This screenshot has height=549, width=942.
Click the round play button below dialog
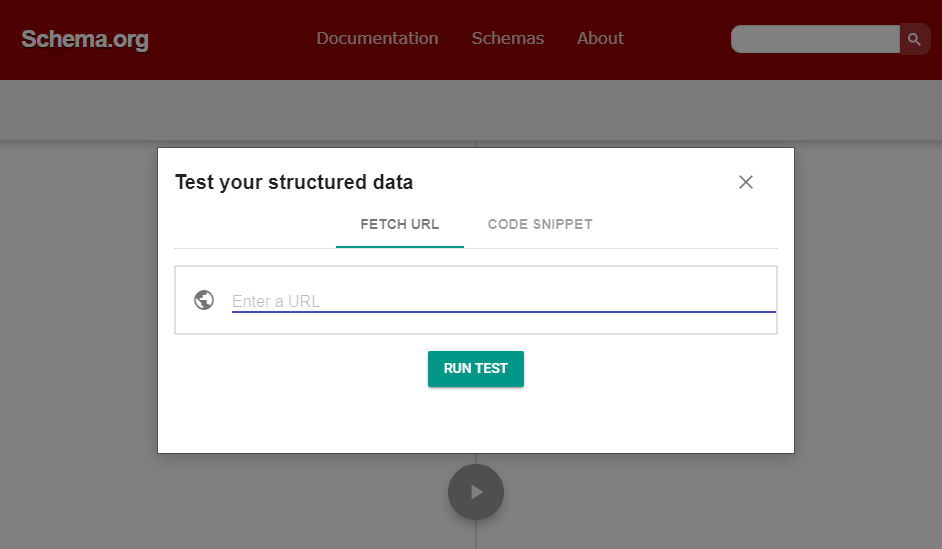click(x=476, y=492)
